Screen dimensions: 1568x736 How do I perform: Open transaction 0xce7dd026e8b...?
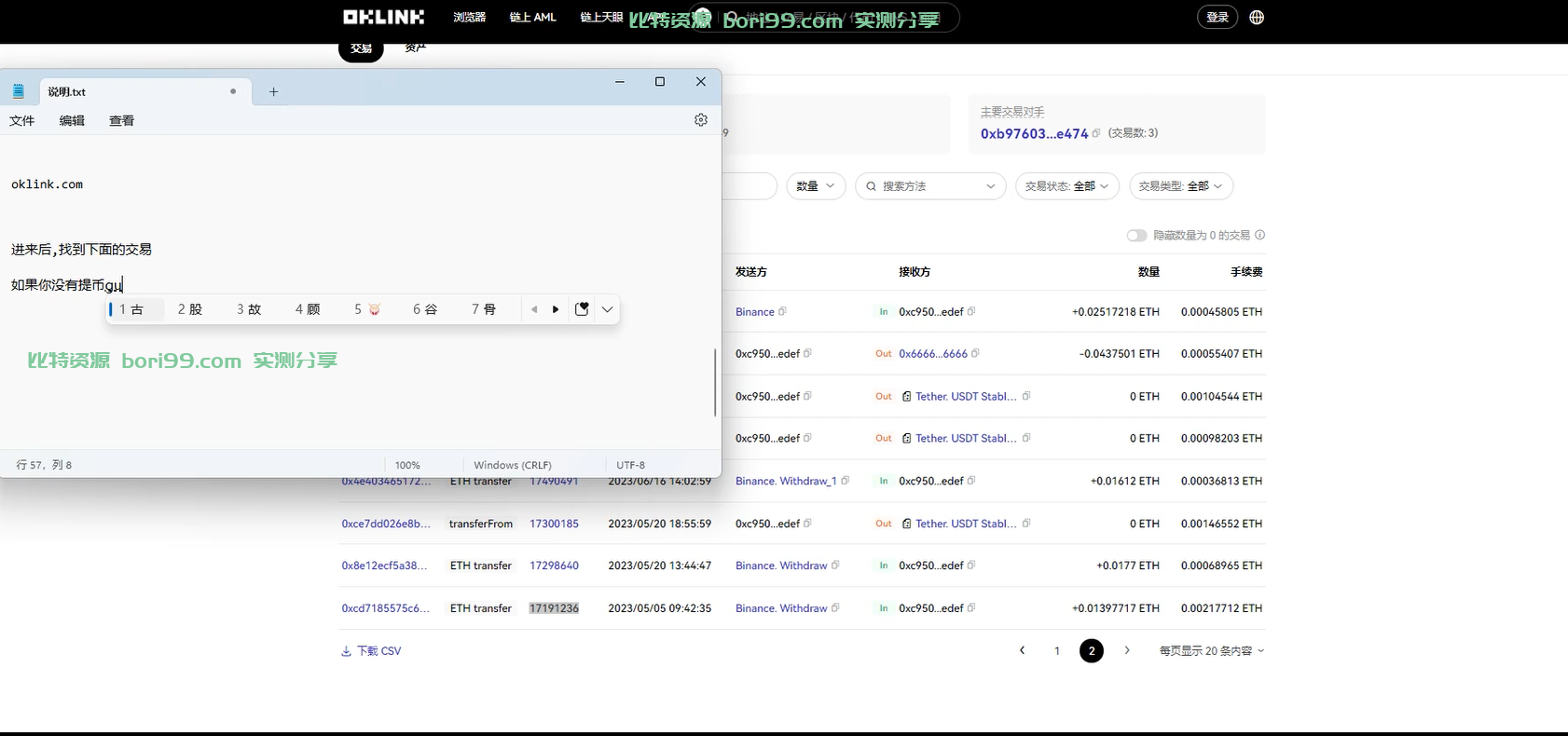386,524
